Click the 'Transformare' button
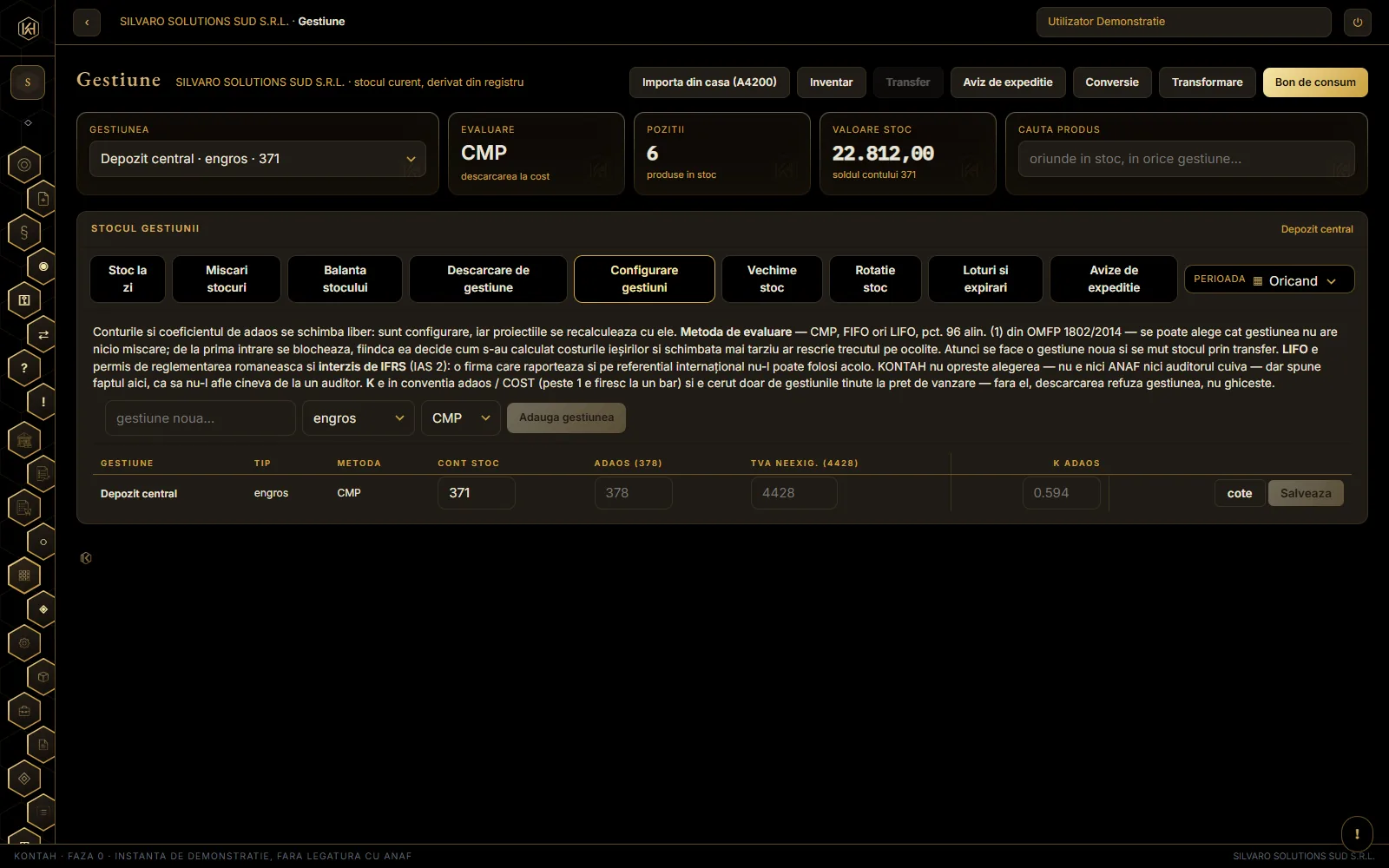This screenshot has width=1389, height=868. click(1207, 82)
